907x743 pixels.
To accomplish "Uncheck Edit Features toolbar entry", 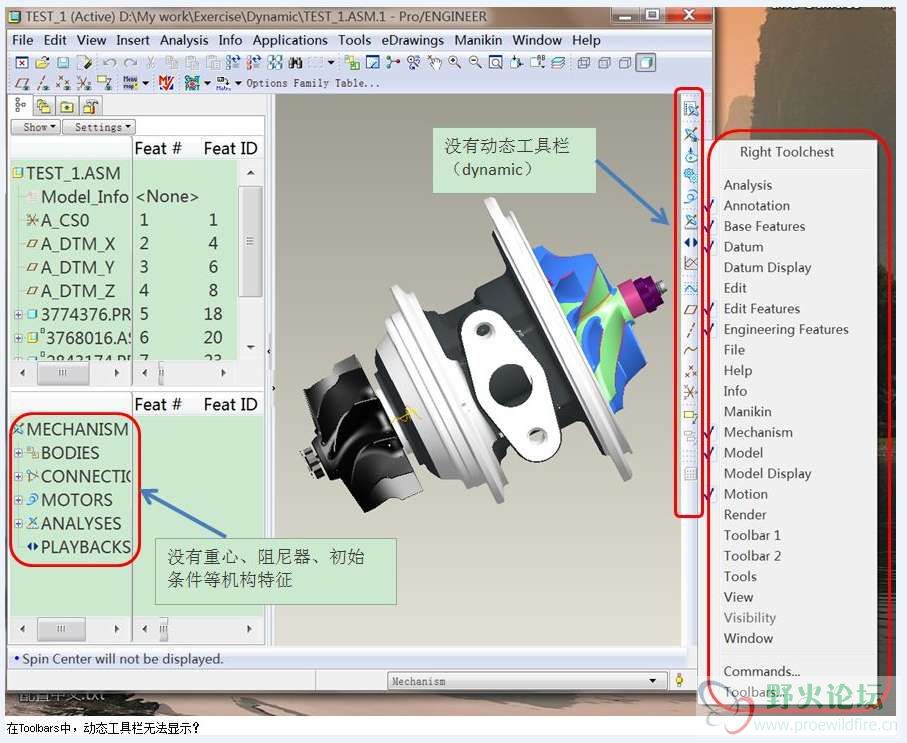I will coord(761,308).
